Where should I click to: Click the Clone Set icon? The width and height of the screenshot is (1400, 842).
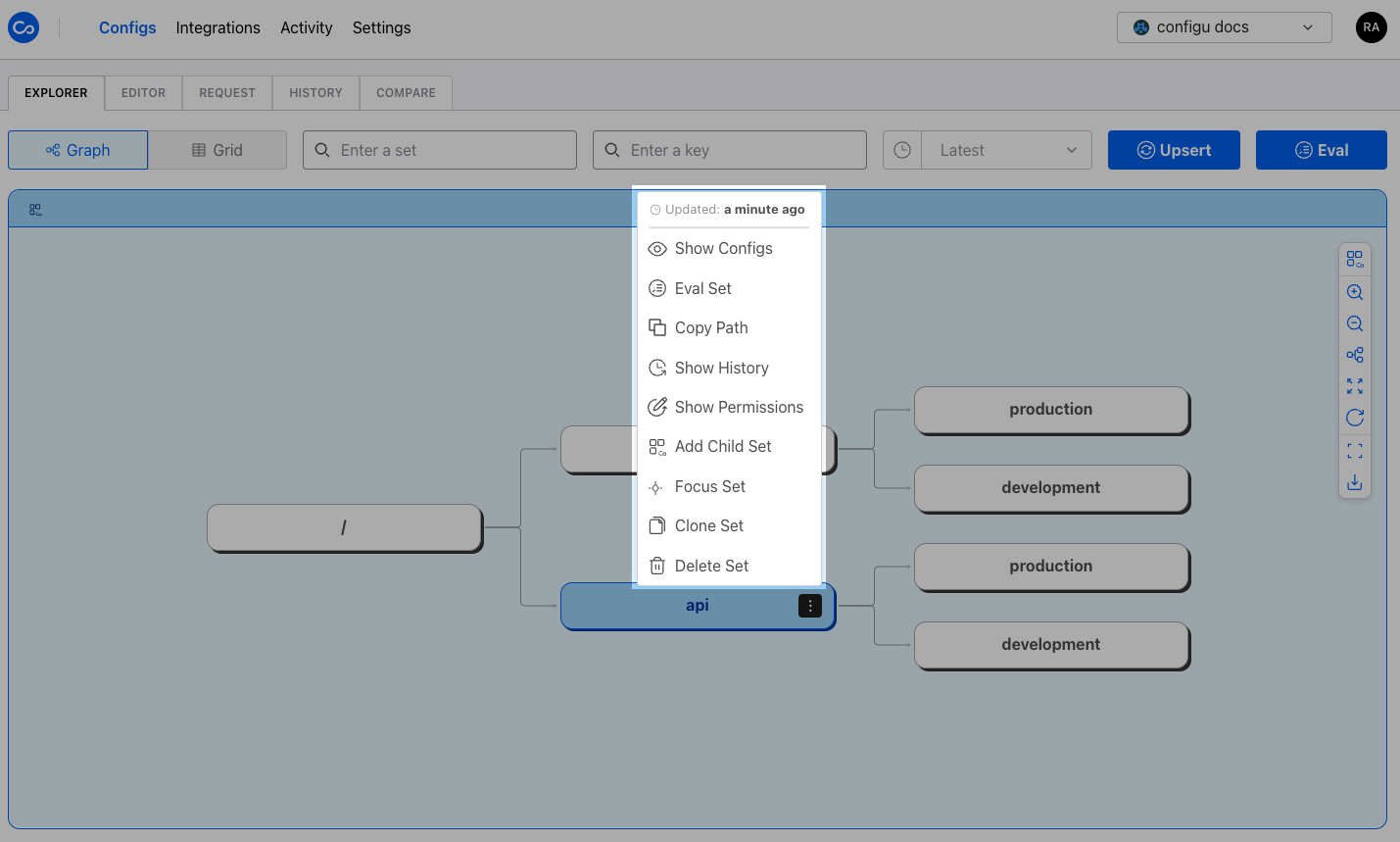(657, 526)
